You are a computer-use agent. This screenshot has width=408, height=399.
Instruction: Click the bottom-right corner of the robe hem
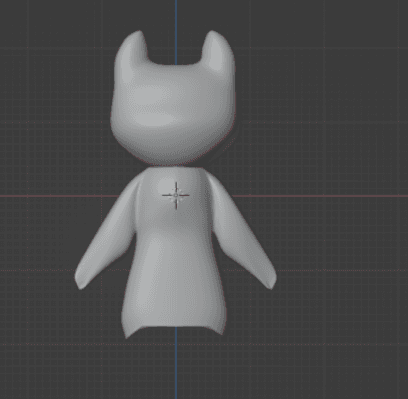tap(221, 332)
